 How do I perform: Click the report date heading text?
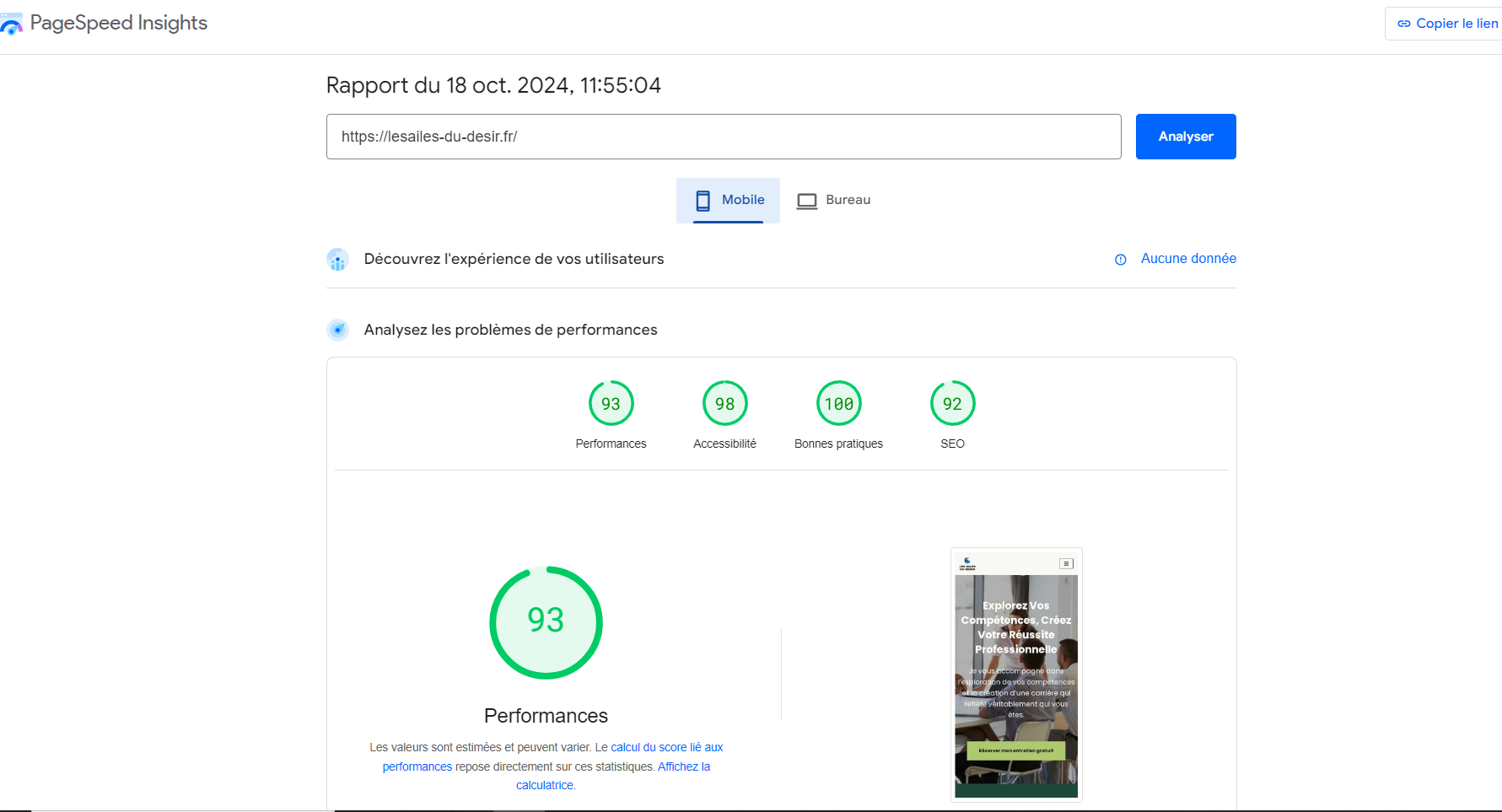[493, 85]
